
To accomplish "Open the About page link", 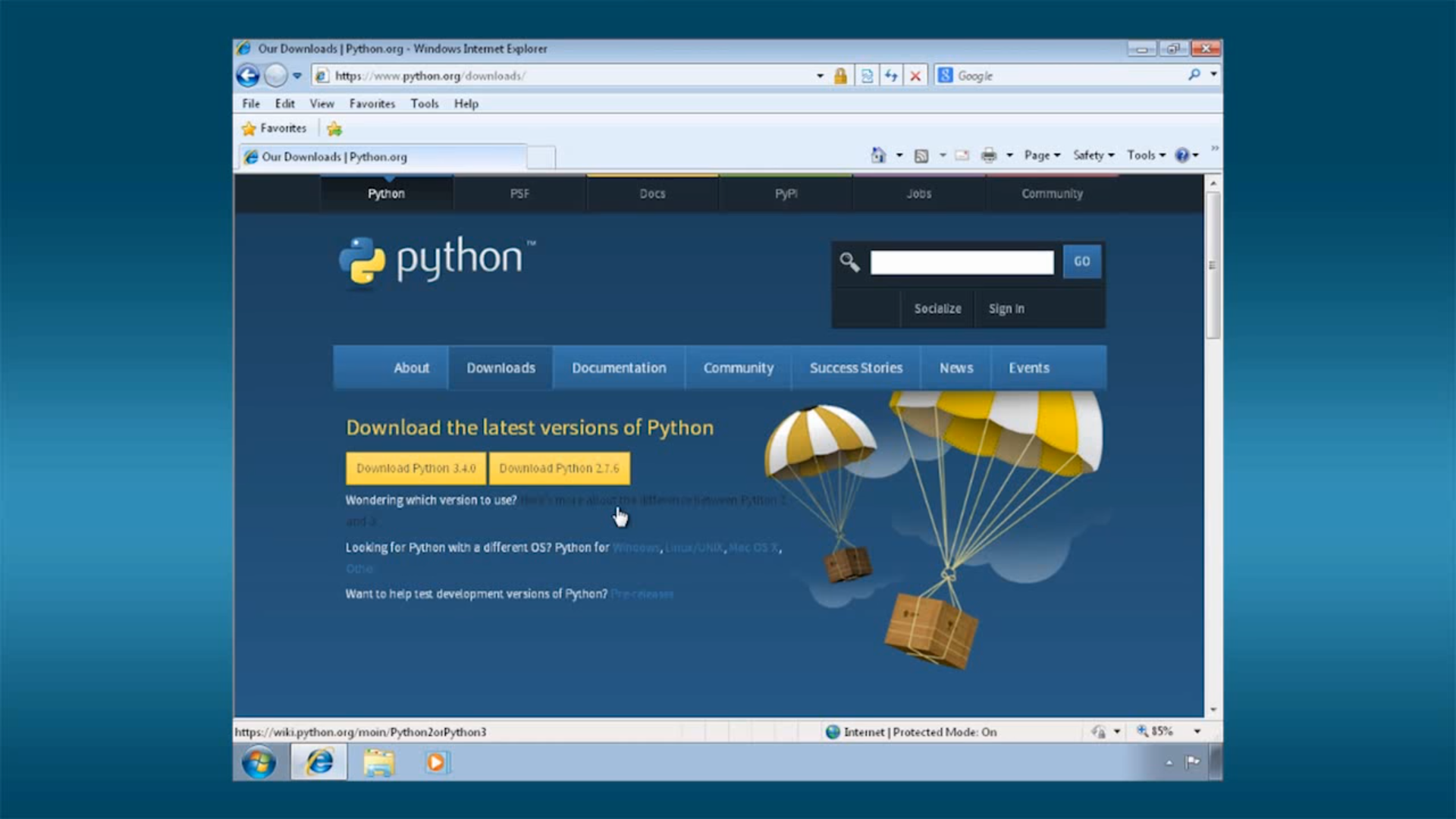I will point(411,367).
